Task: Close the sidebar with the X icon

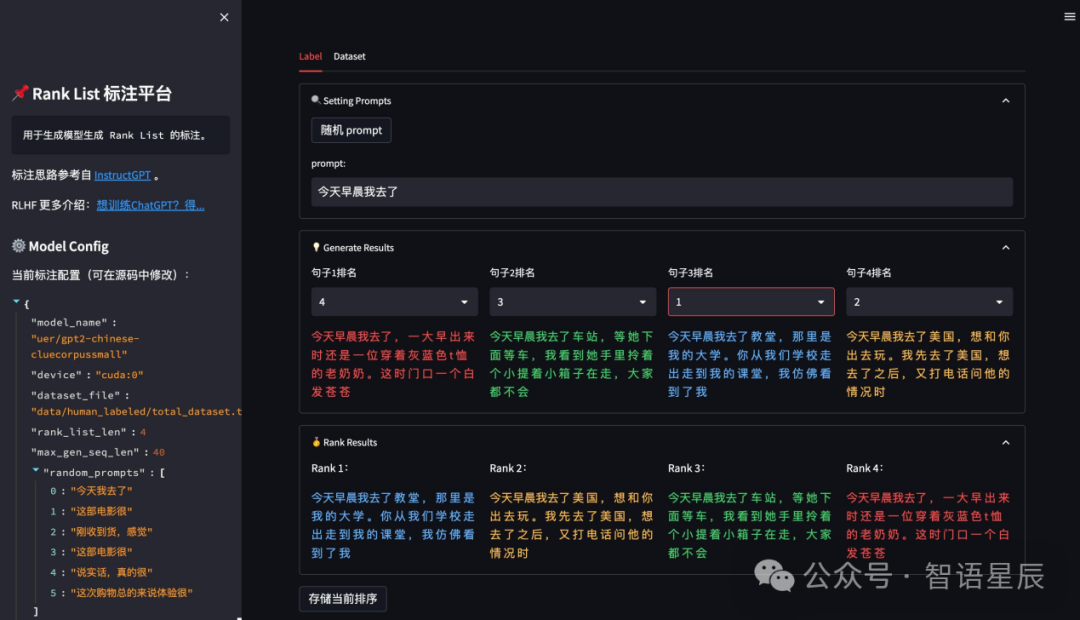Action: [x=224, y=17]
